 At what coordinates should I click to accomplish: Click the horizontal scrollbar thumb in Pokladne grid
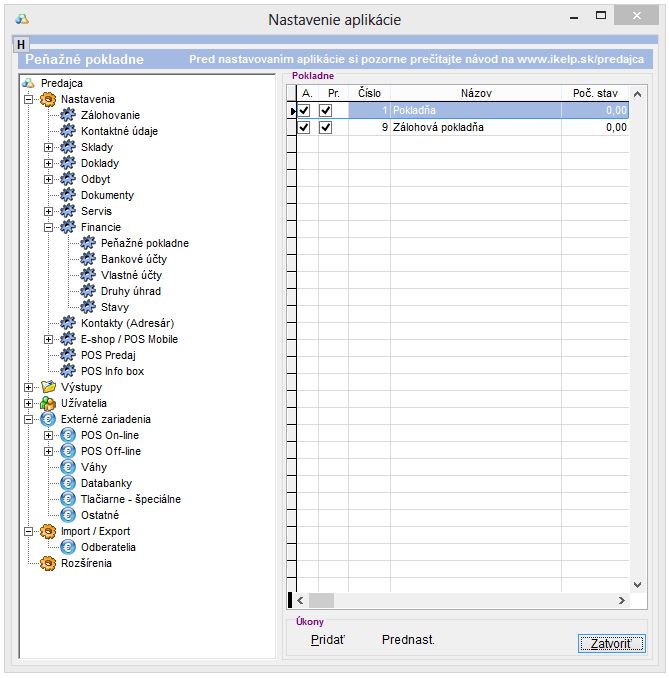coord(321,600)
